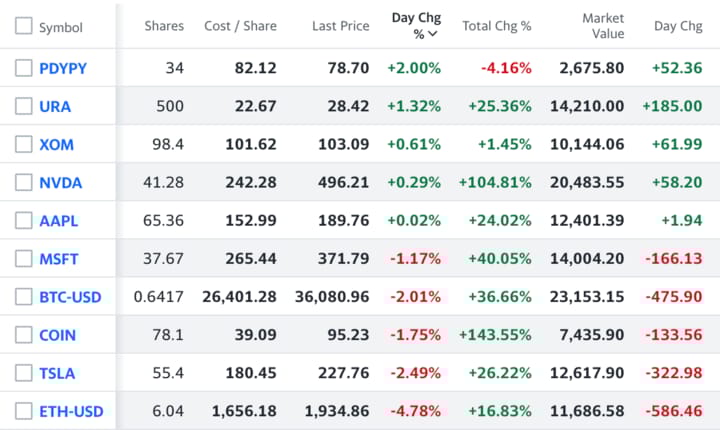Screen dimensions: 720x430
Task: Select the NVDA row checkbox
Action: [x=24, y=183]
